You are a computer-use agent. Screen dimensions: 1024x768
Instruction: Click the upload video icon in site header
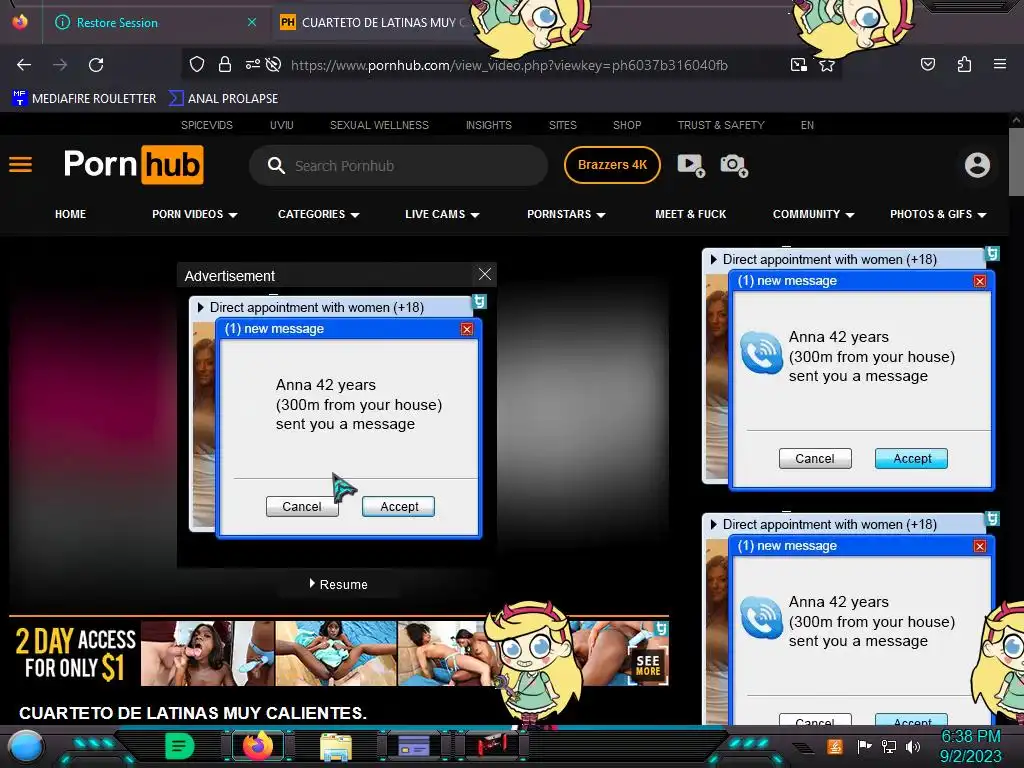pos(691,165)
